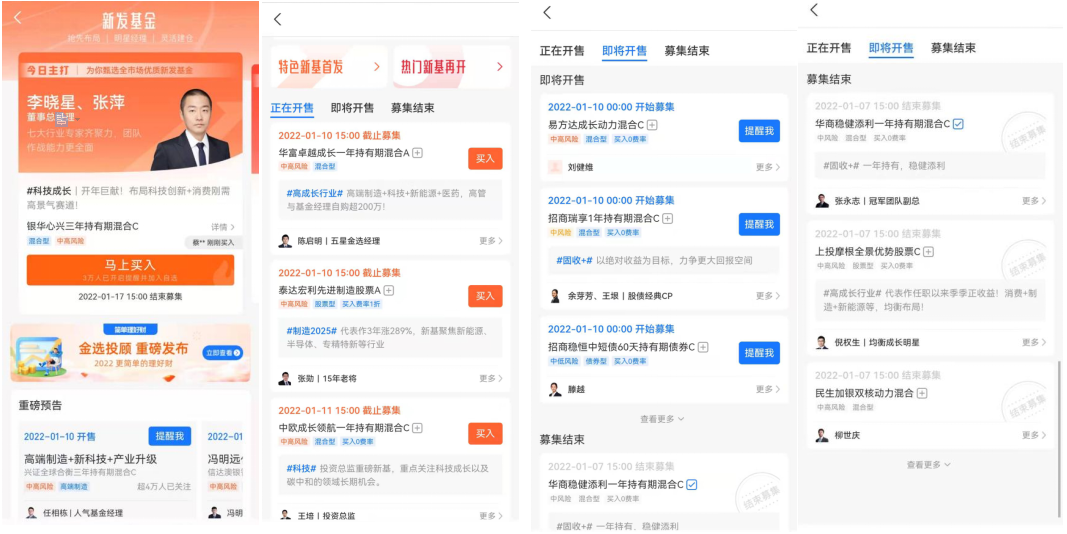1067x534 pixels.
Task: Tap 提醒我 for 招商瑞享1年持有期混合C
Action: [x=759, y=224]
